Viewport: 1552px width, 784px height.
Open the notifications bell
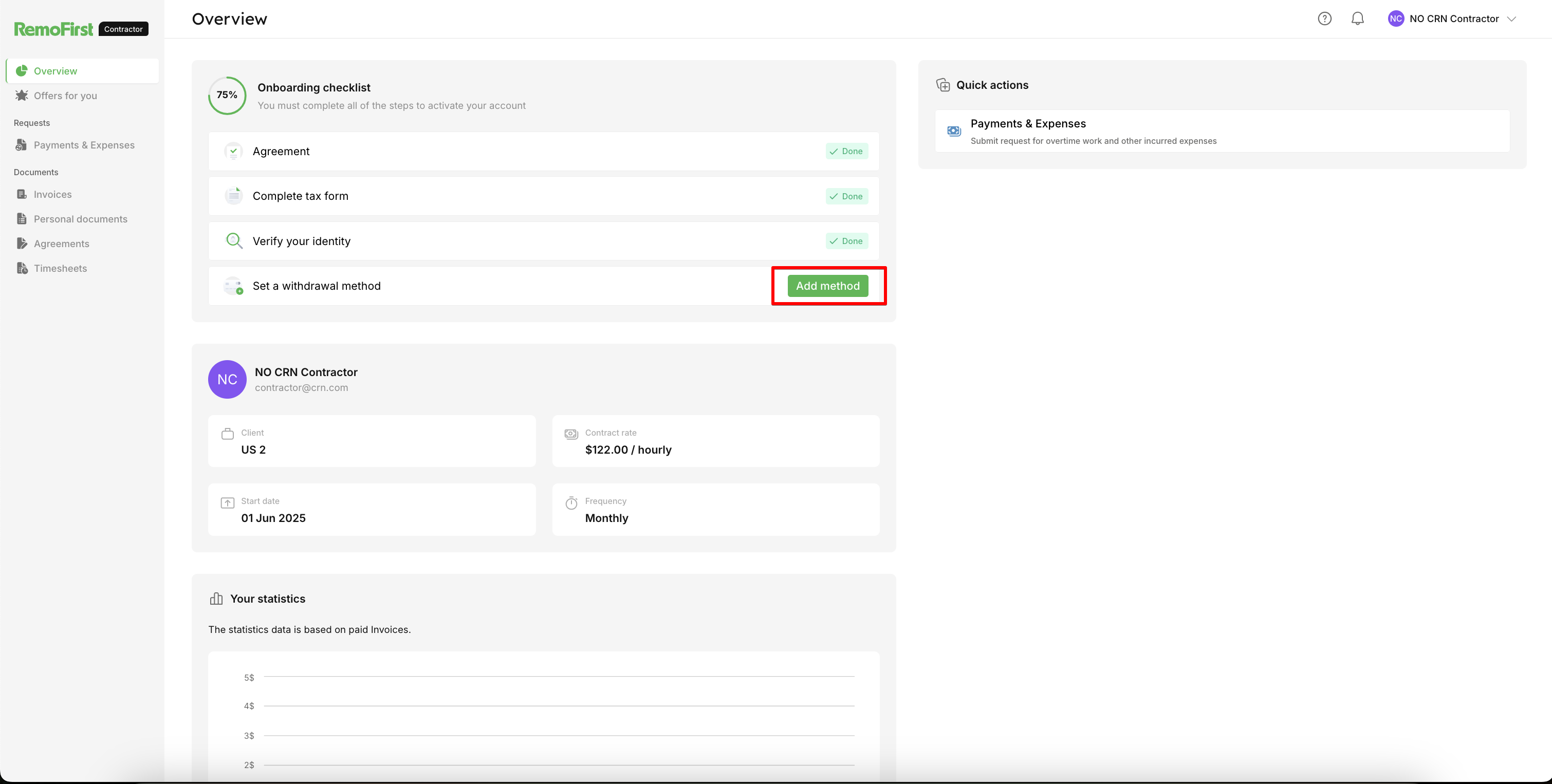[x=1357, y=18]
